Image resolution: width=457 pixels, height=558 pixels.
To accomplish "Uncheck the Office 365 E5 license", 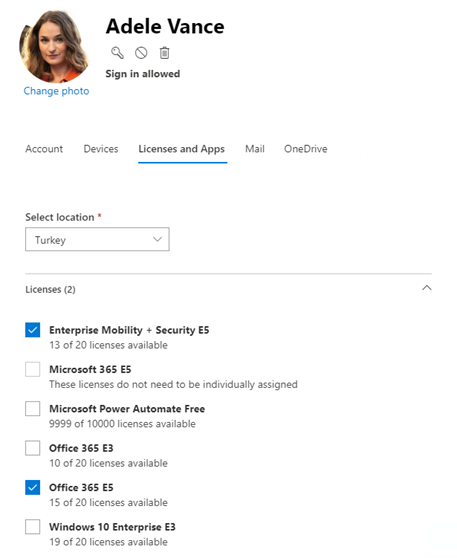I will [32, 487].
